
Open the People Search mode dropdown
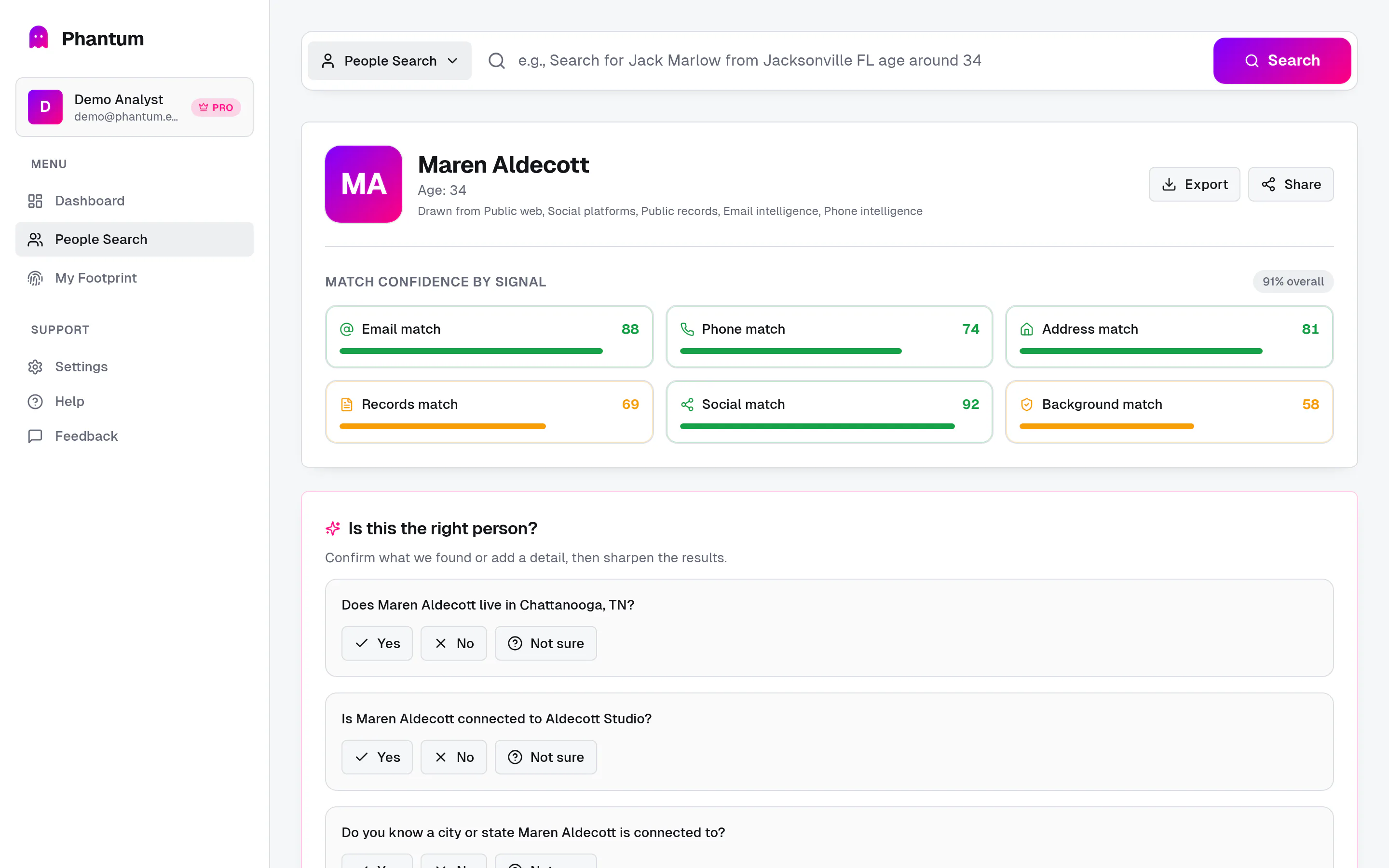coord(389,61)
